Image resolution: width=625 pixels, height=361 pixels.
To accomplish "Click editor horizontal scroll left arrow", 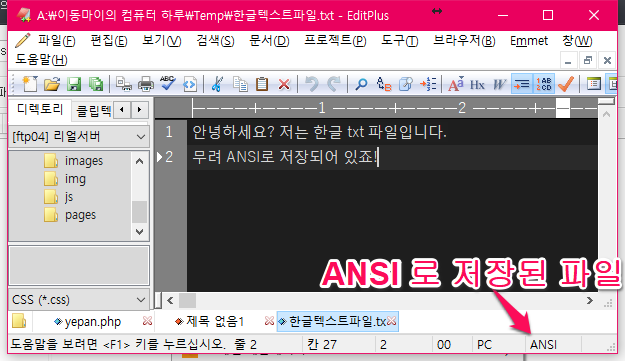I will (x=170, y=300).
